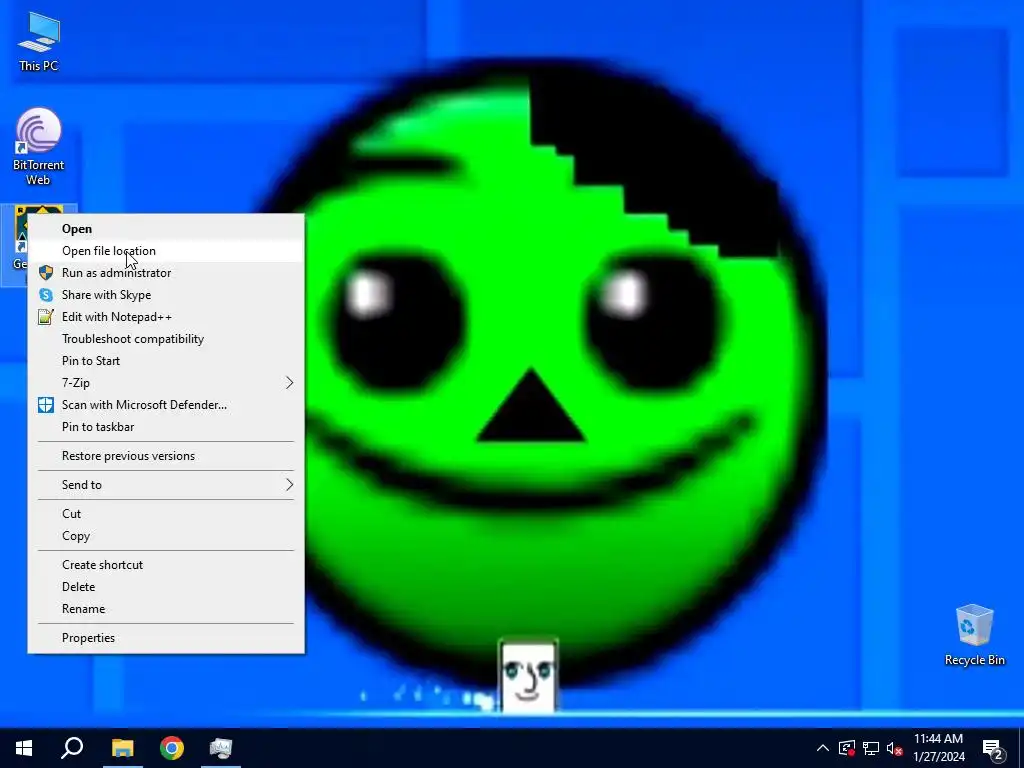Select Scan with Microsoft Defender
Image resolution: width=1024 pixels, height=768 pixels.
[x=166, y=405]
